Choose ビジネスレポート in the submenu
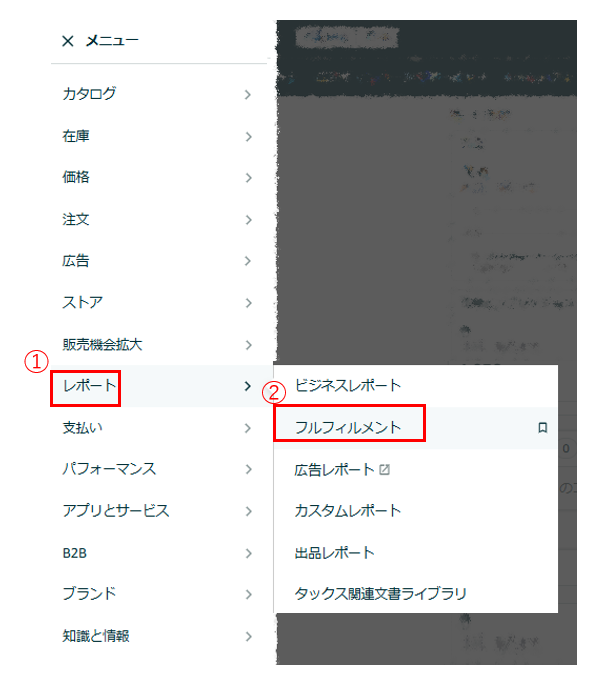Image resolution: width=603 pixels, height=683 pixels. pos(348,385)
